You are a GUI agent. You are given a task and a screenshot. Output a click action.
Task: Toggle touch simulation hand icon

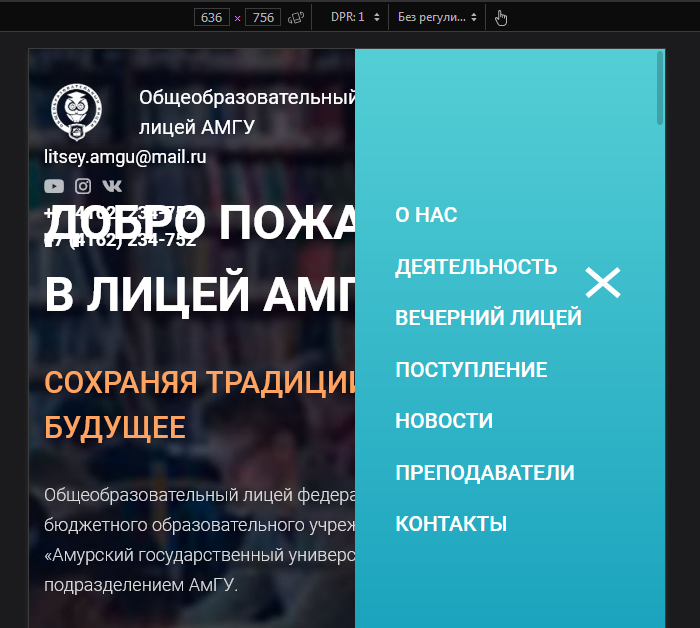pos(501,17)
